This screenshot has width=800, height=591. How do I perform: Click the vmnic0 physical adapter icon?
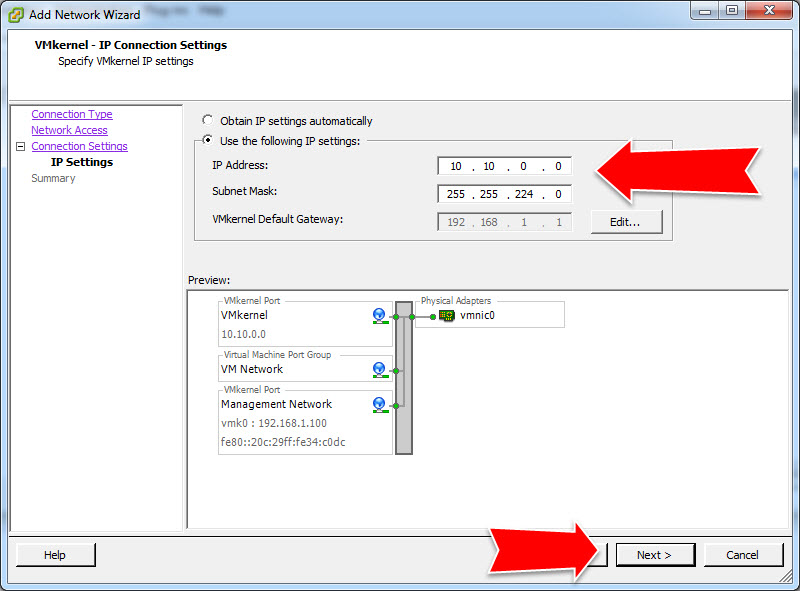tap(446, 316)
